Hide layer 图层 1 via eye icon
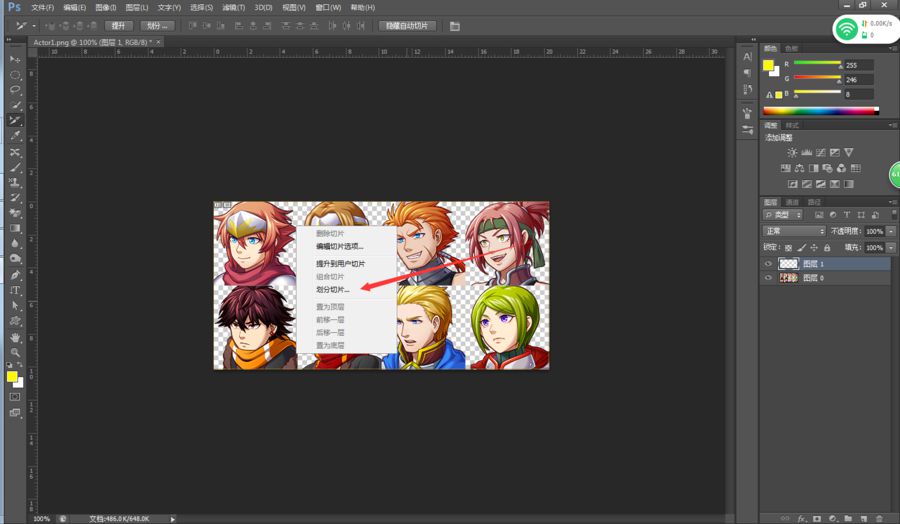This screenshot has width=900, height=524. 768,264
